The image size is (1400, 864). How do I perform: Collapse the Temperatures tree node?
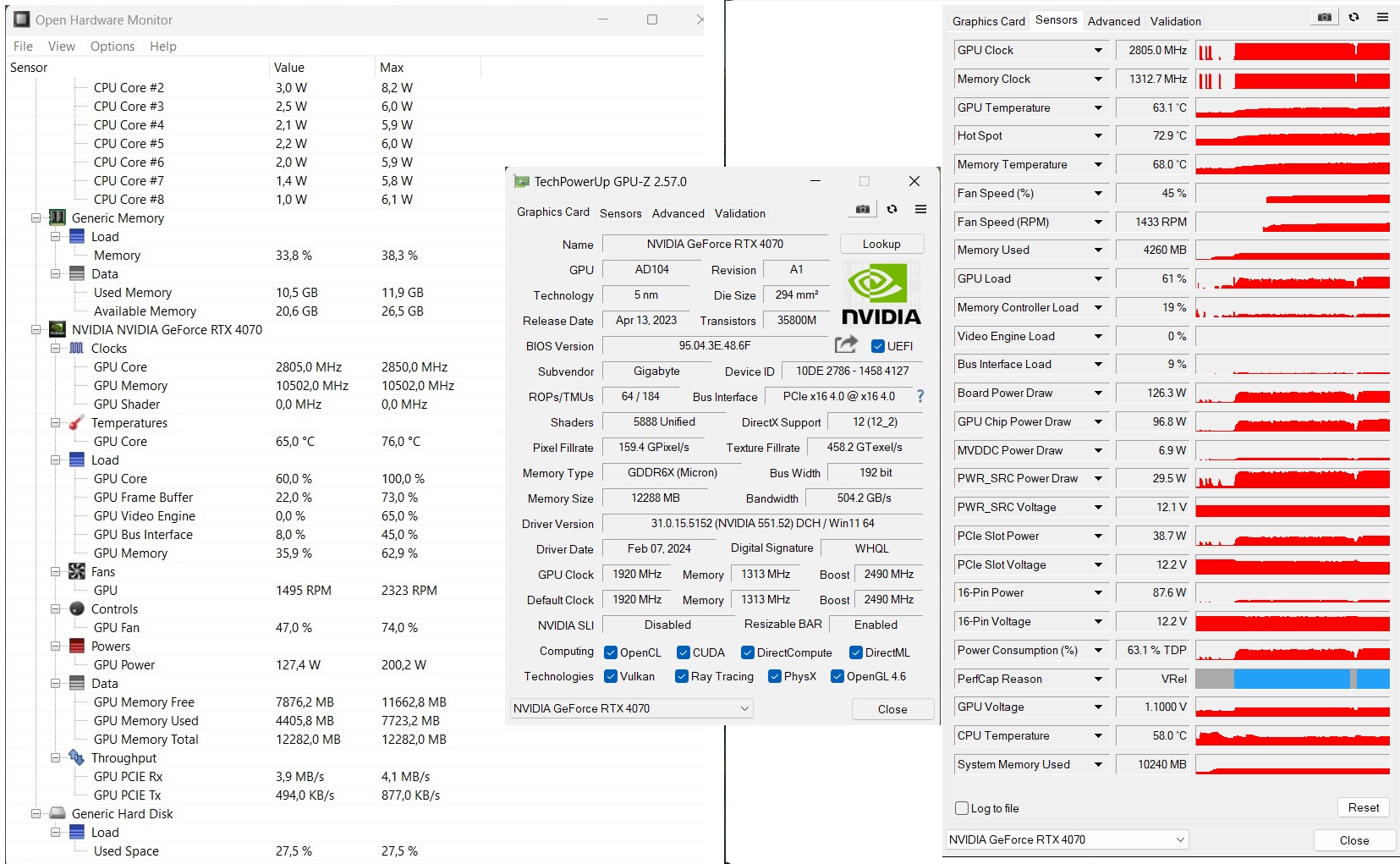click(x=56, y=422)
